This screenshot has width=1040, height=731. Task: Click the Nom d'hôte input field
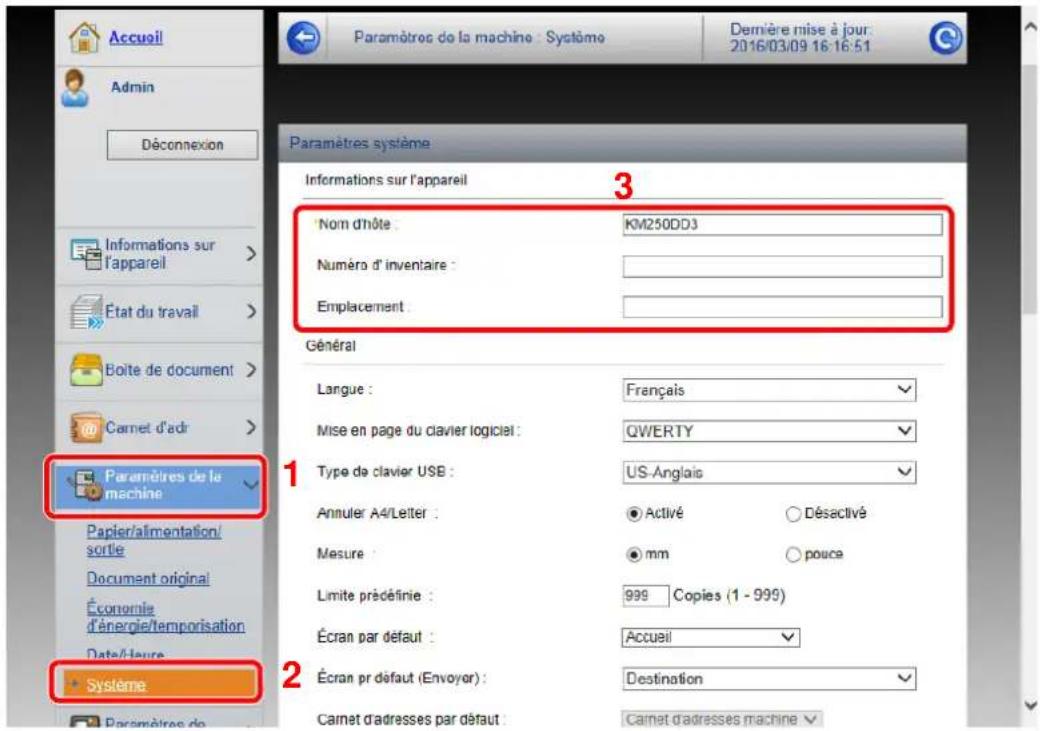point(782,224)
